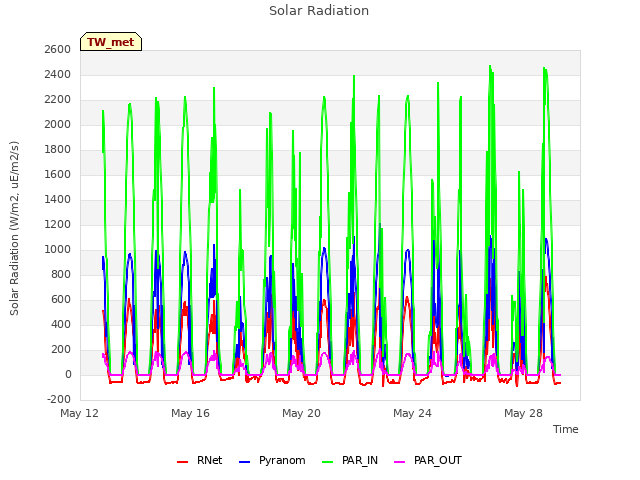The height and width of the screenshot is (480, 640).
Task: Click the 1000 y-axis tick label
Action: coord(58,249)
